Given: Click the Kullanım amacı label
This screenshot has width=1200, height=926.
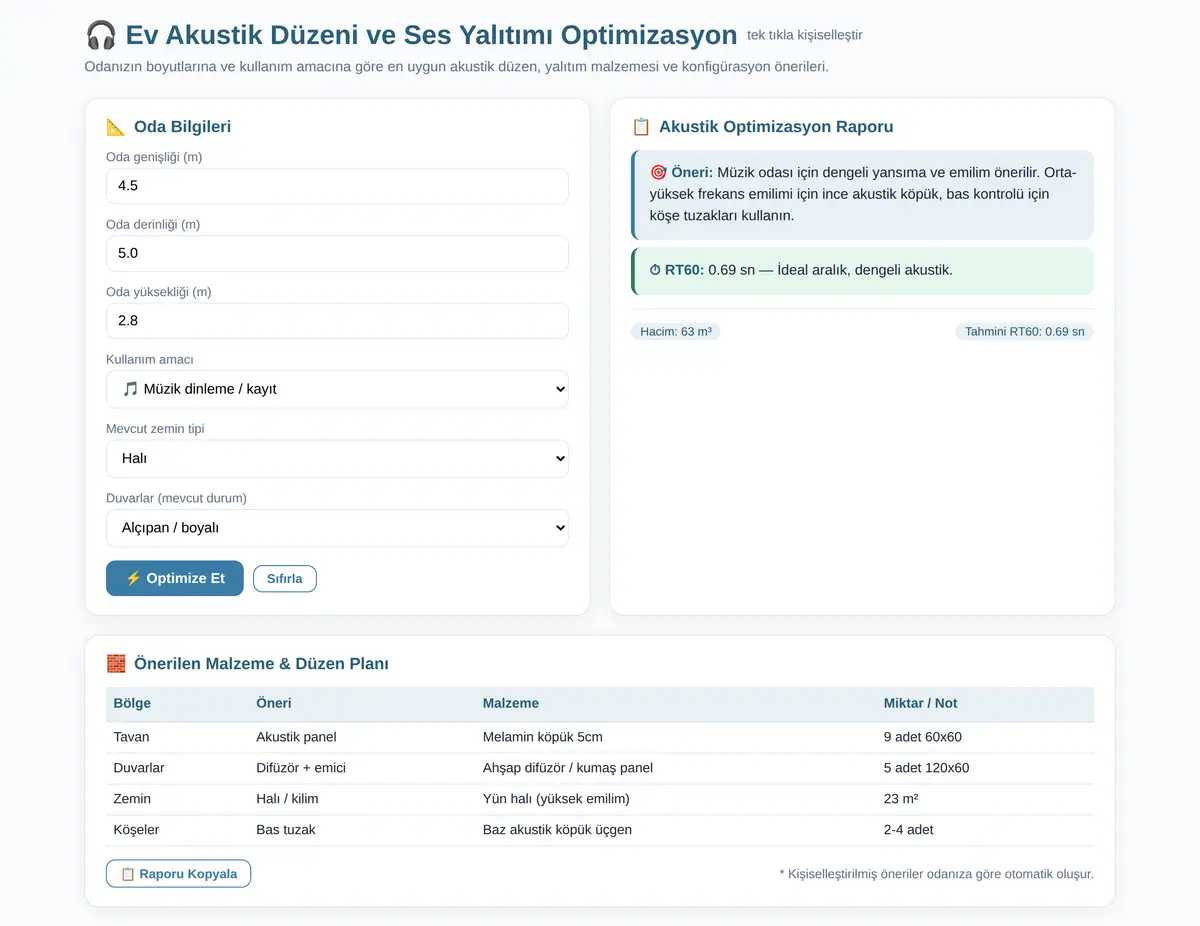Looking at the screenshot, I should coord(150,360).
